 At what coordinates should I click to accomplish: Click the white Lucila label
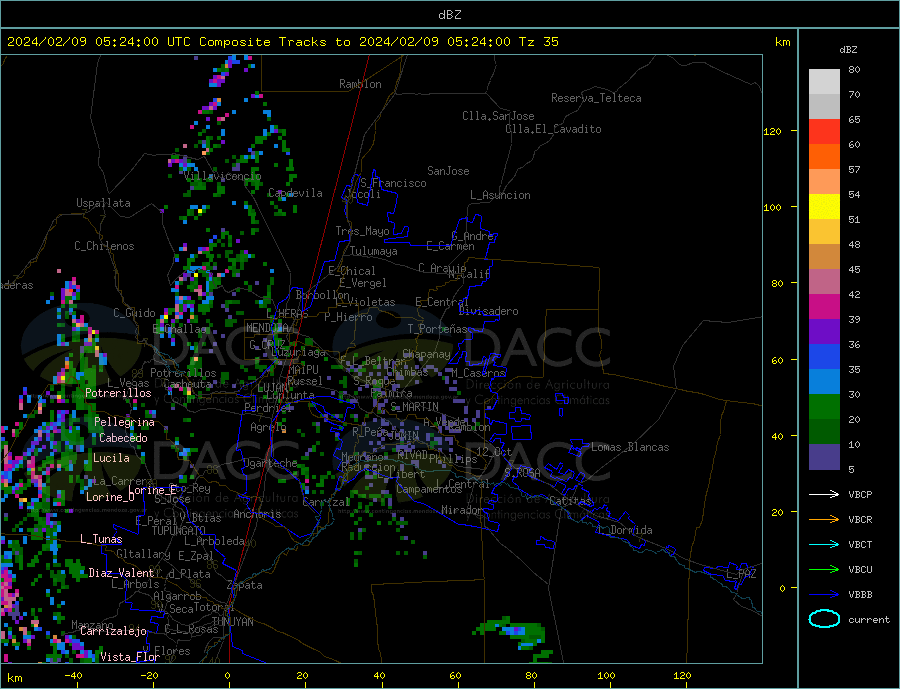click(x=111, y=458)
